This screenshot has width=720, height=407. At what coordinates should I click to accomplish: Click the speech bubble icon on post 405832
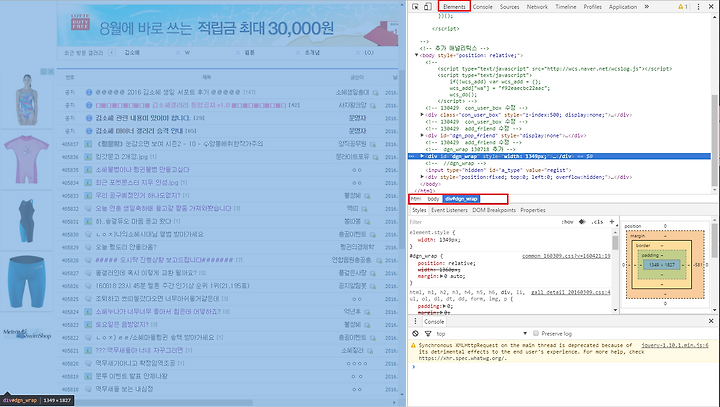89,209
